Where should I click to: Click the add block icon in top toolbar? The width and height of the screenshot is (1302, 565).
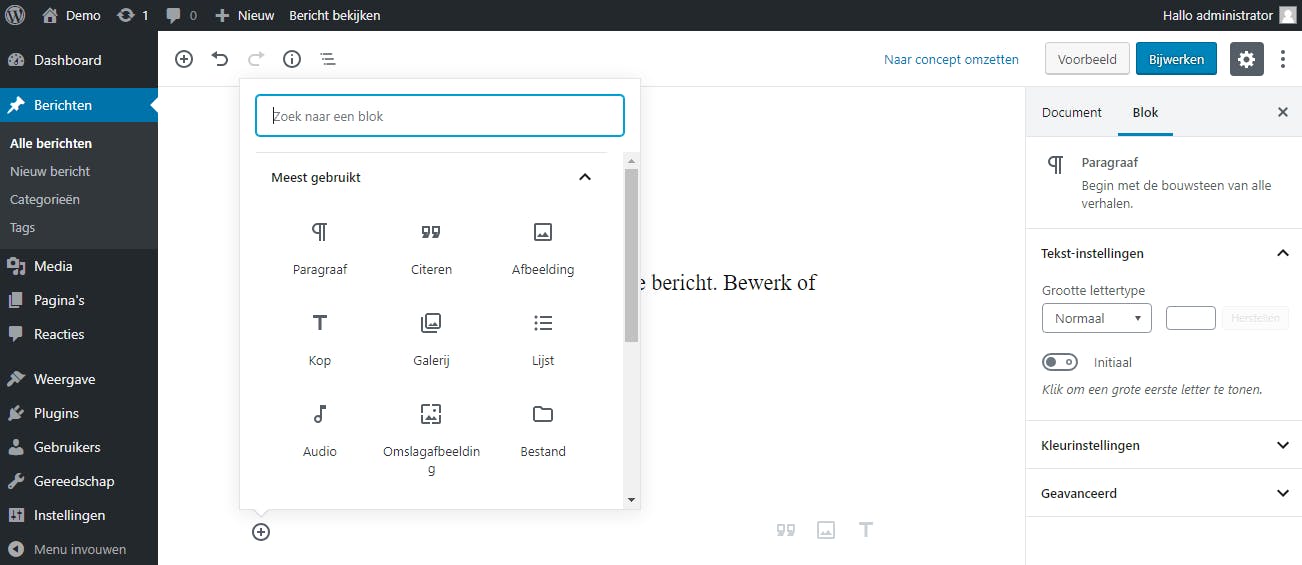pos(184,59)
